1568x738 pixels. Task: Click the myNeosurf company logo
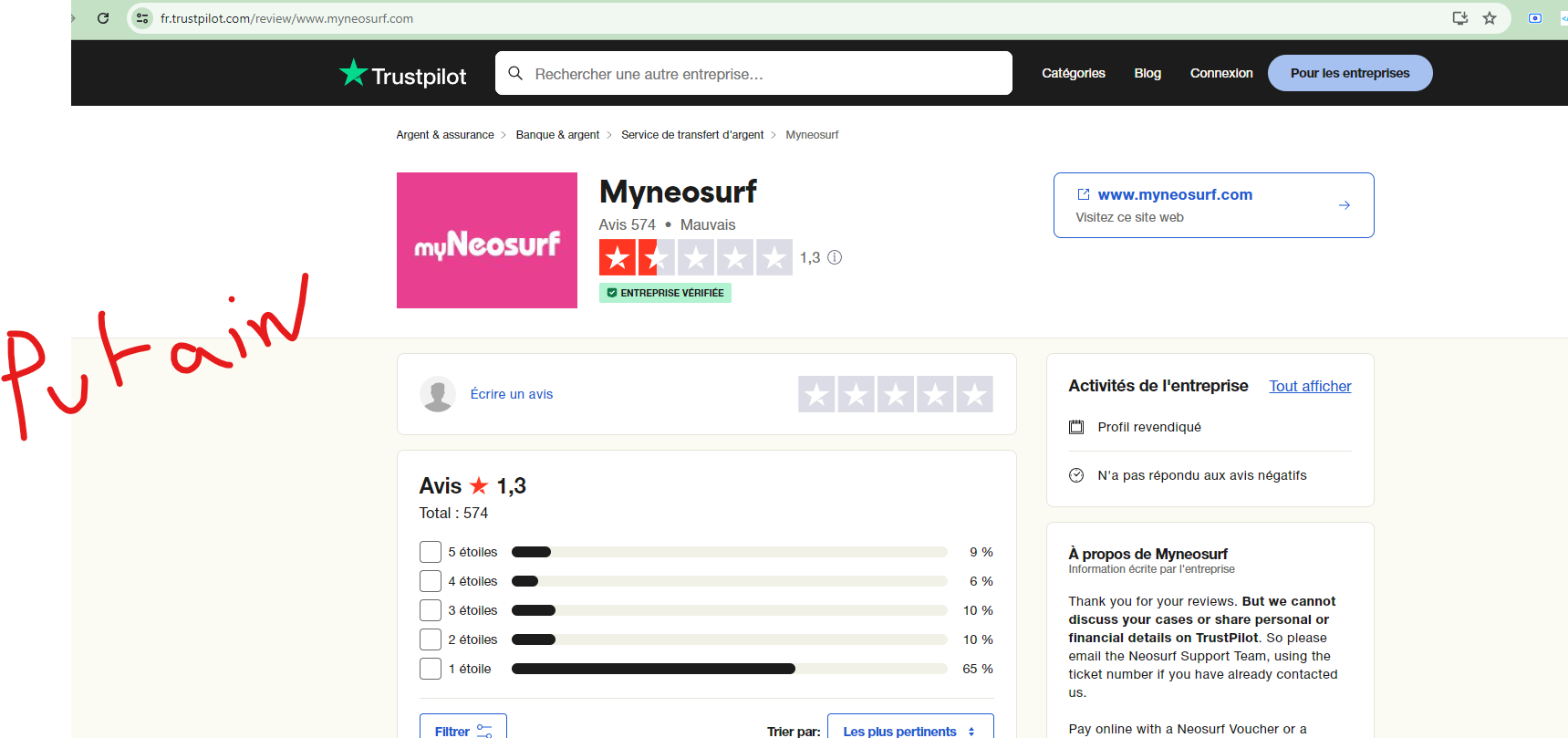point(487,240)
